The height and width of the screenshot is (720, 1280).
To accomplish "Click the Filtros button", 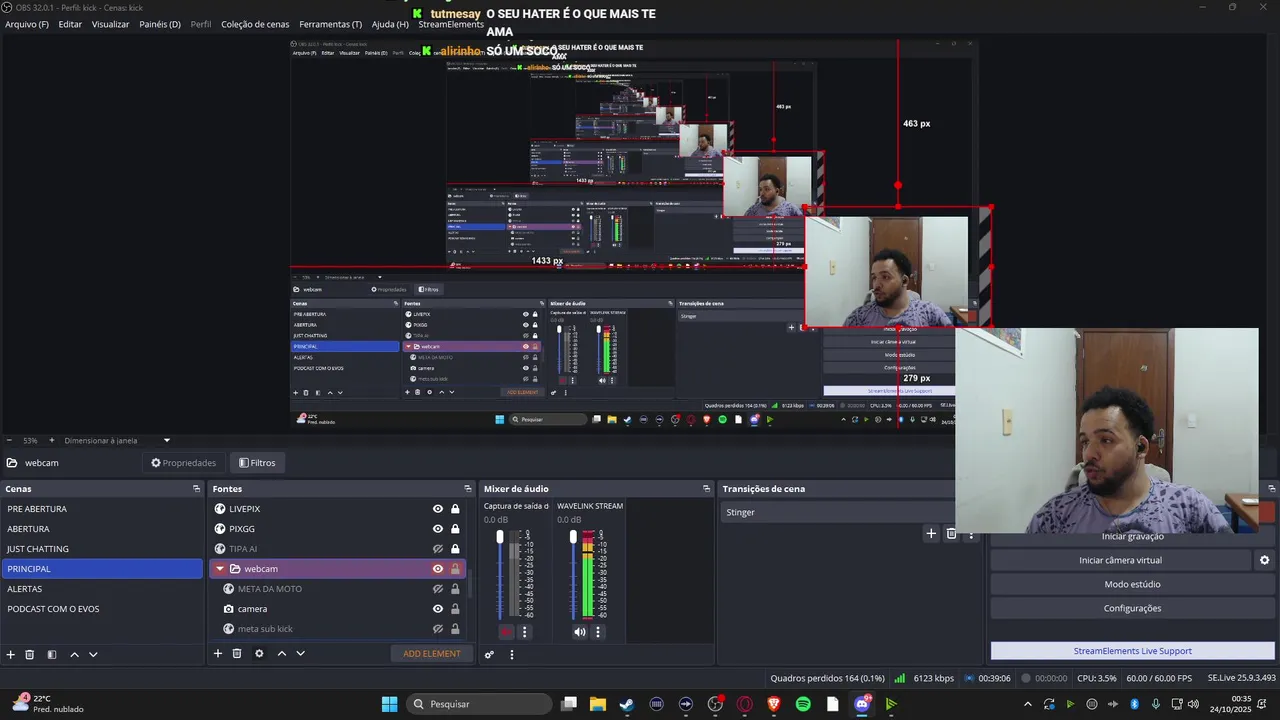I will tap(257, 463).
